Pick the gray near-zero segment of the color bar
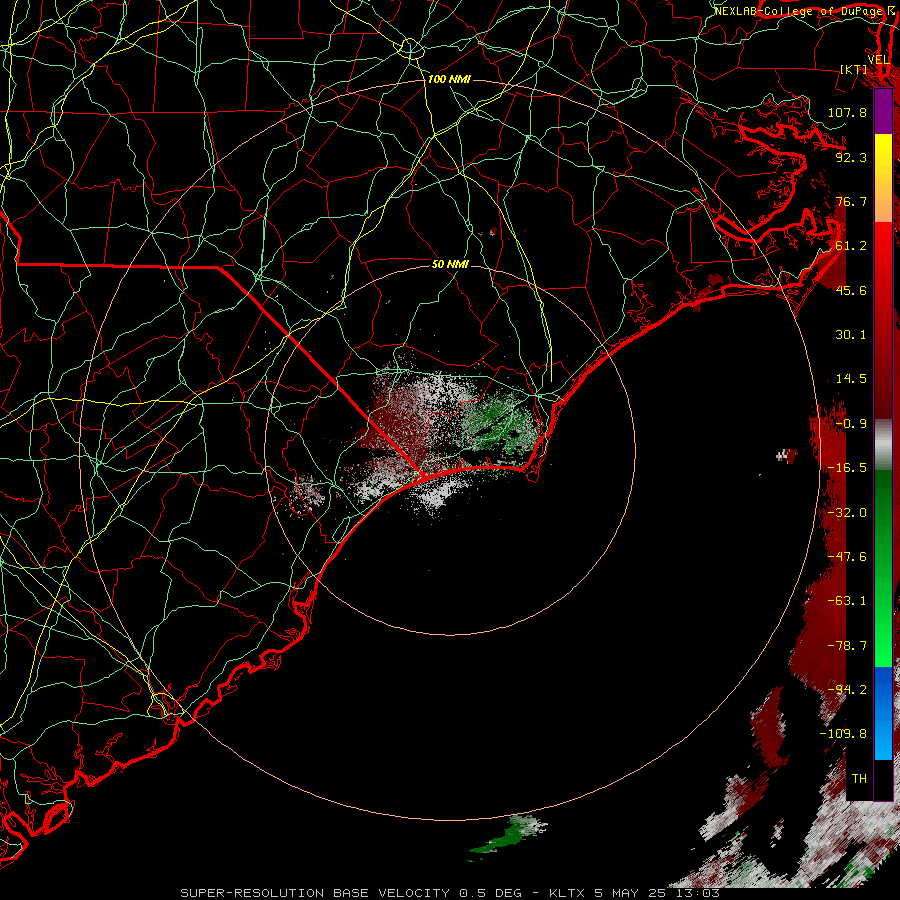 pyautogui.click(x=883, y=445)
